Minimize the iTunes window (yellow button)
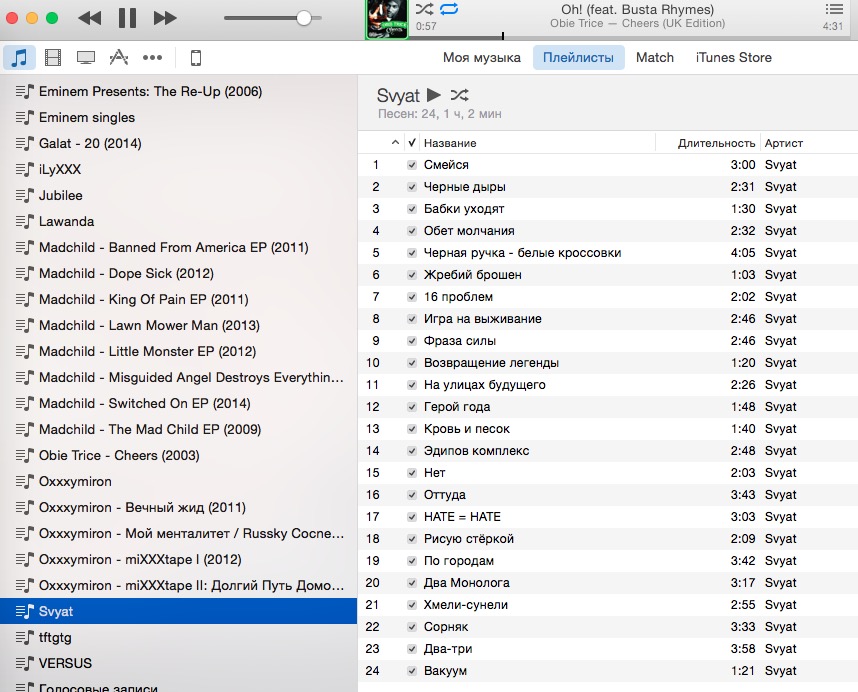The image size is (858, 692). [x=32, y=18]
